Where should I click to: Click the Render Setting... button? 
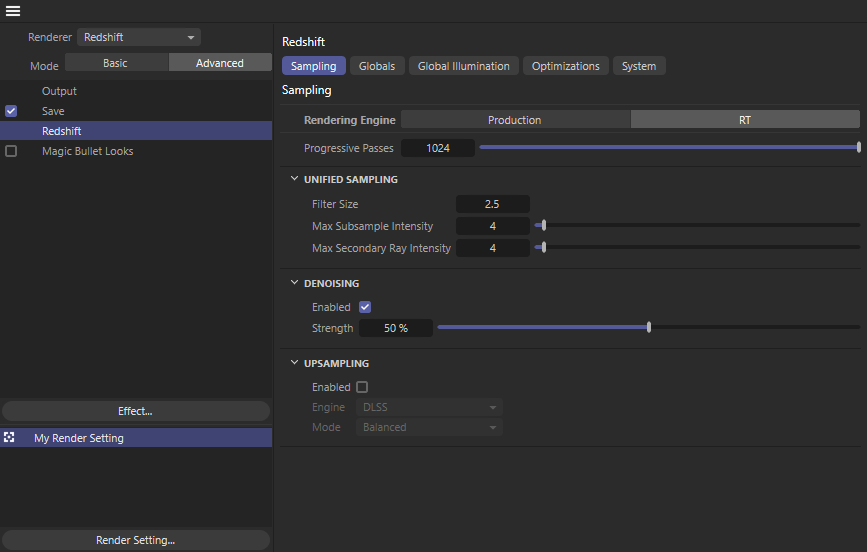[135, 540]
